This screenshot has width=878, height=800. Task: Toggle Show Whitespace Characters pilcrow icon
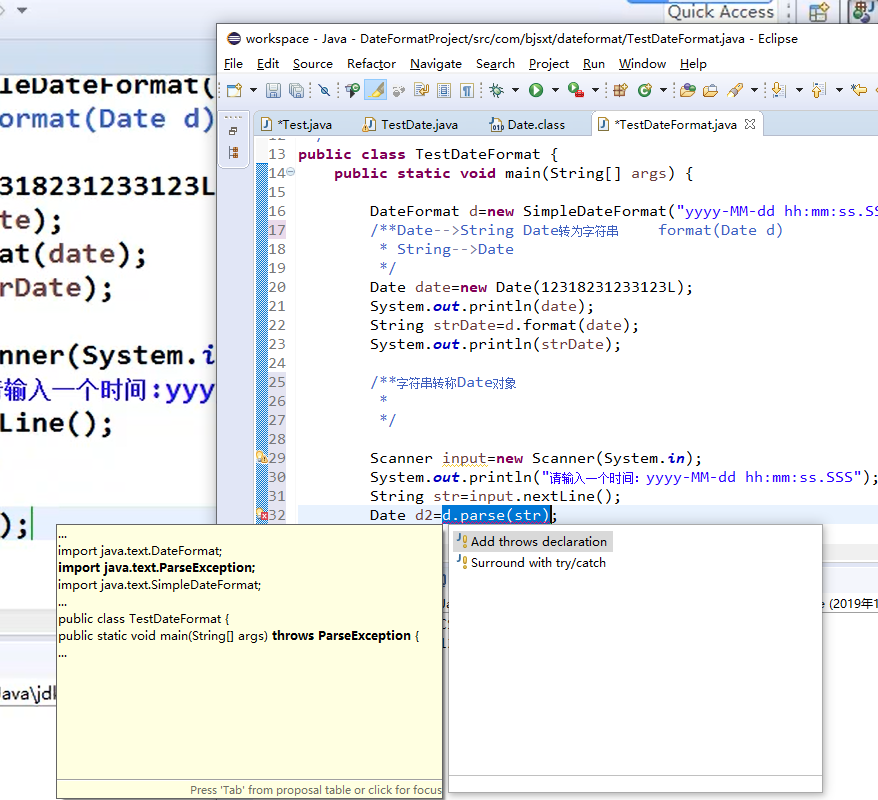467,90
